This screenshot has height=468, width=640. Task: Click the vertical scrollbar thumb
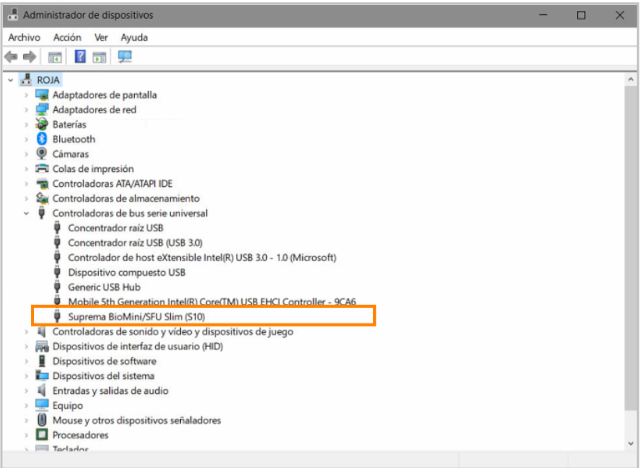tap(631, 247)
